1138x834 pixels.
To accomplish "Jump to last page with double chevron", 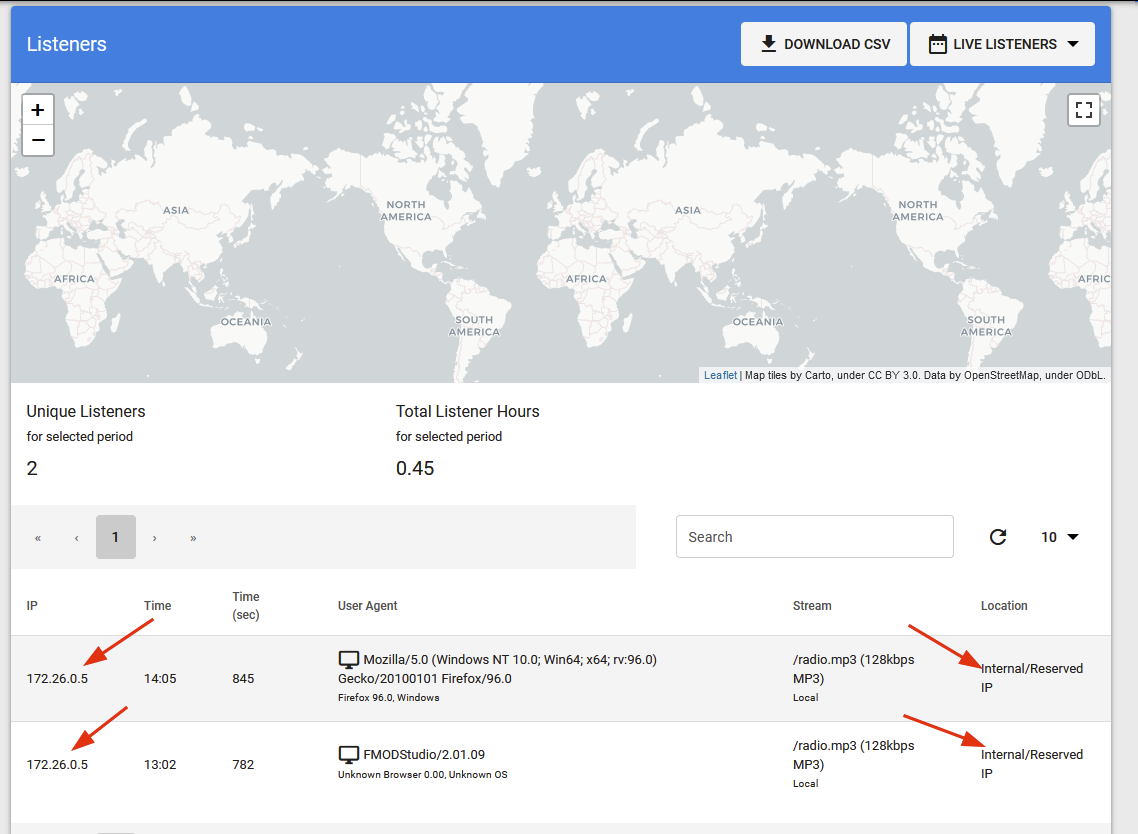I will (x=193, y=537).
